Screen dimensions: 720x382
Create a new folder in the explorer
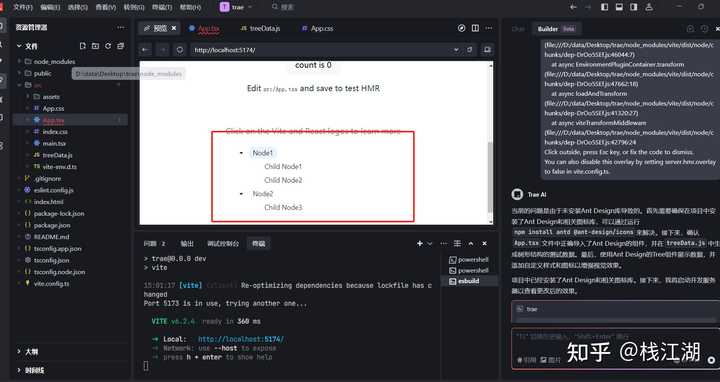[96, 46]
